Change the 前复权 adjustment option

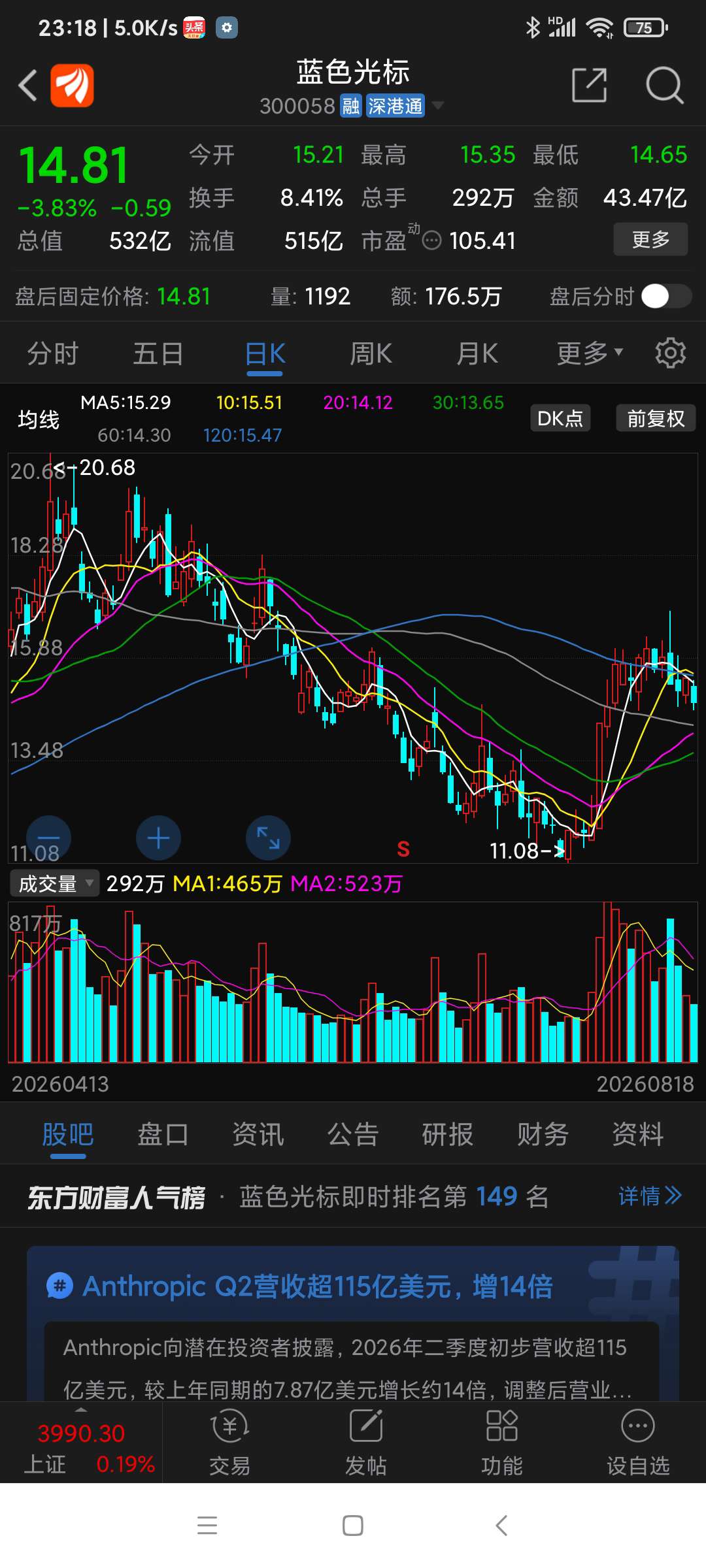(x=656, y=418)
